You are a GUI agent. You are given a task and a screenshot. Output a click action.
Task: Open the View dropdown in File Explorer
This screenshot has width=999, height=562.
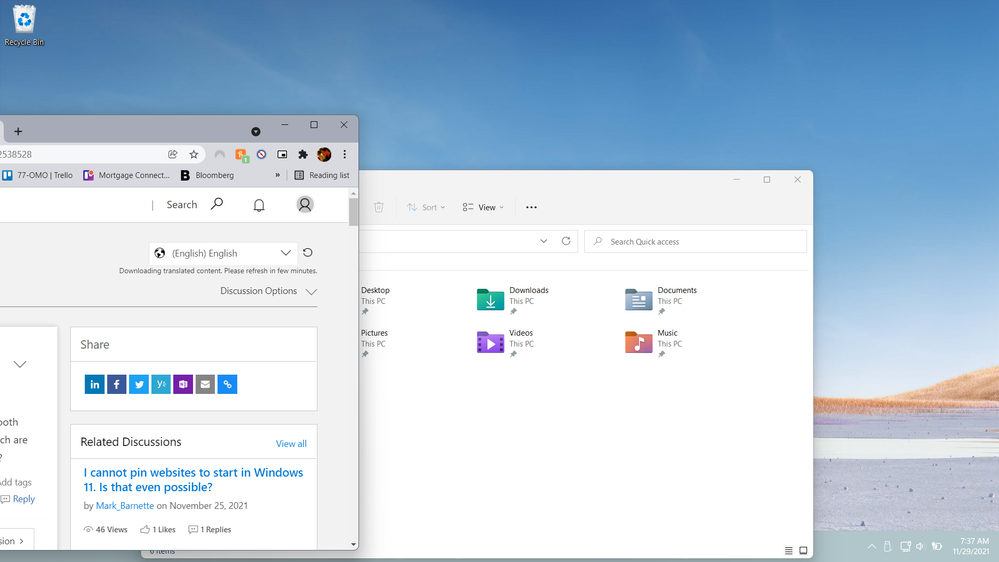(x=484, y=207)
